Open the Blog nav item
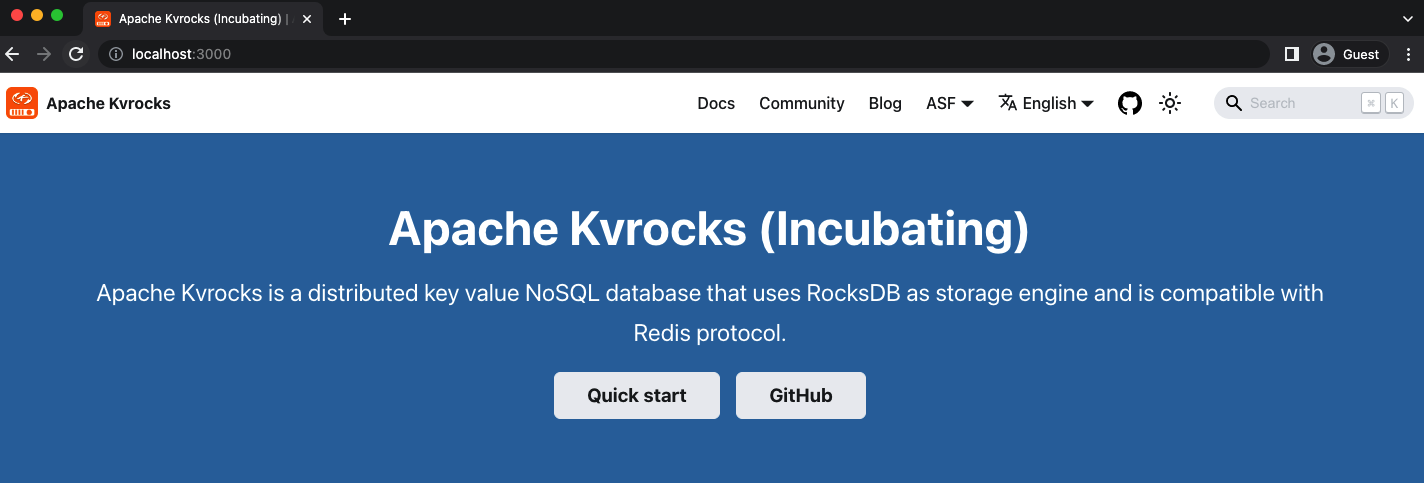Screen dimensions: 1424x491 tap(885, 103)
